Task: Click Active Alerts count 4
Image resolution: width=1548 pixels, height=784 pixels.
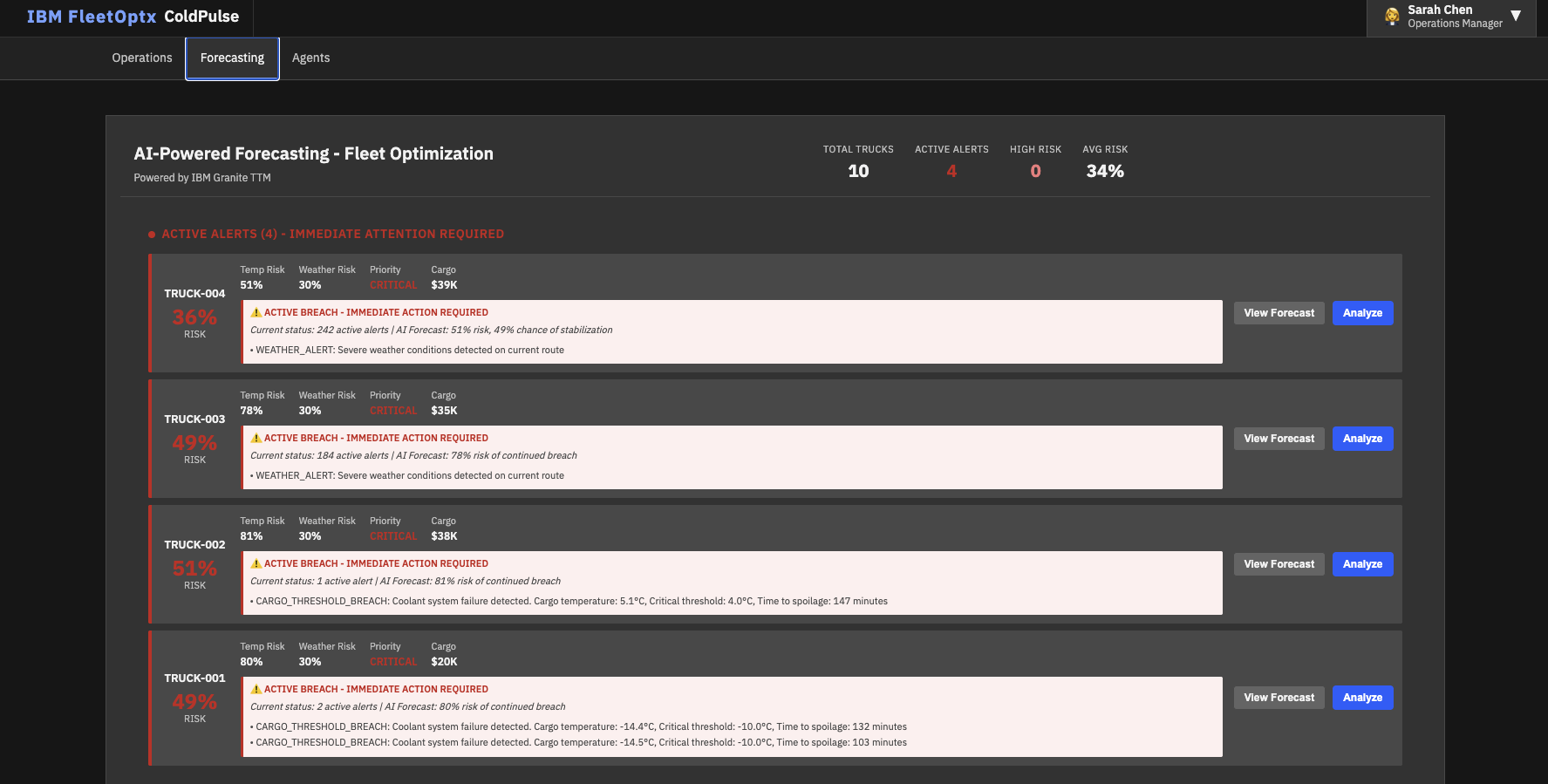Action: coord(951,171)
